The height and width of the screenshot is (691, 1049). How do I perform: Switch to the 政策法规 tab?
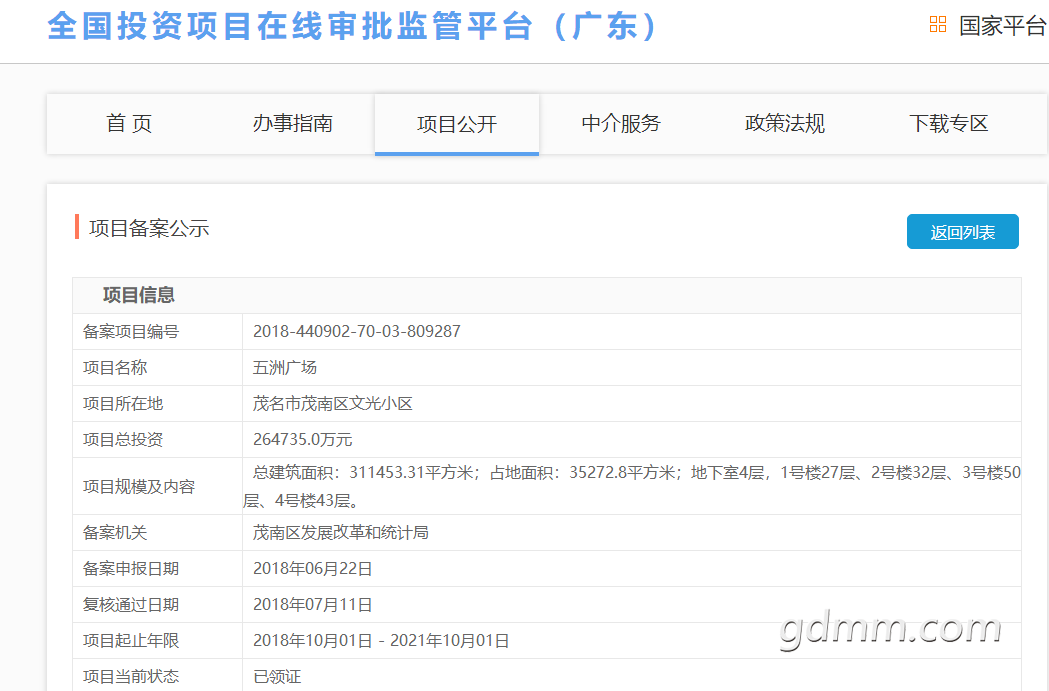(x=785, y=124)
